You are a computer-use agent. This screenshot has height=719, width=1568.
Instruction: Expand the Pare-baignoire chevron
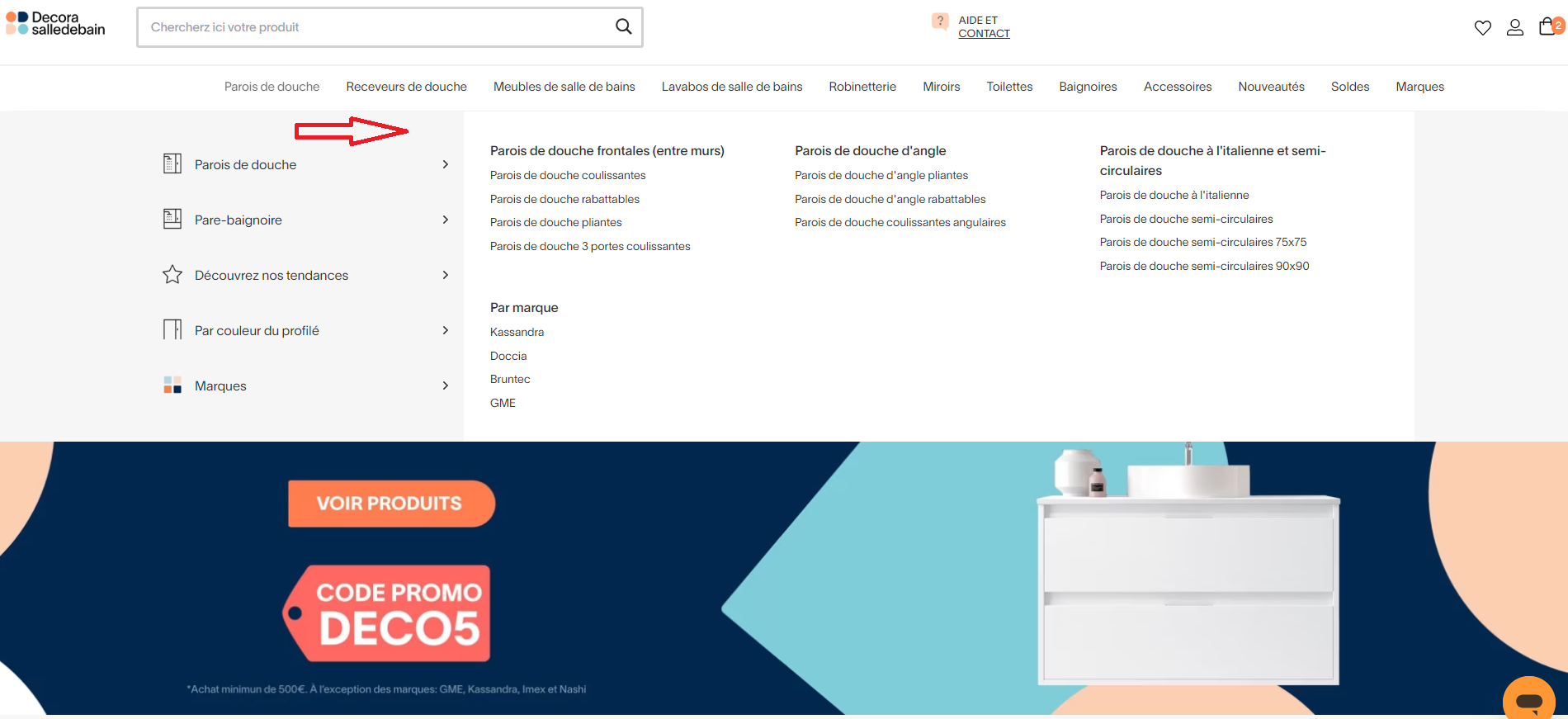[446, 220]
